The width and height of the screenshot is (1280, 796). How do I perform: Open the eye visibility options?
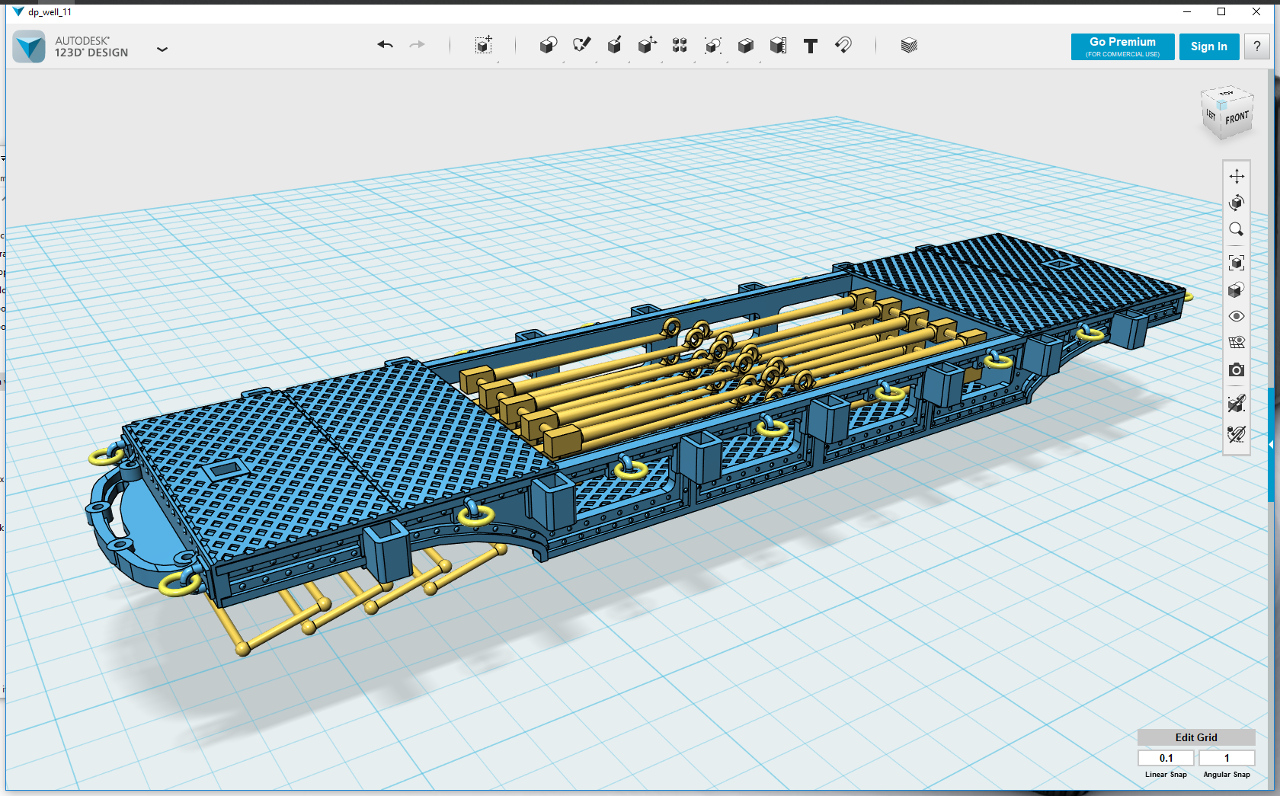1237,316
